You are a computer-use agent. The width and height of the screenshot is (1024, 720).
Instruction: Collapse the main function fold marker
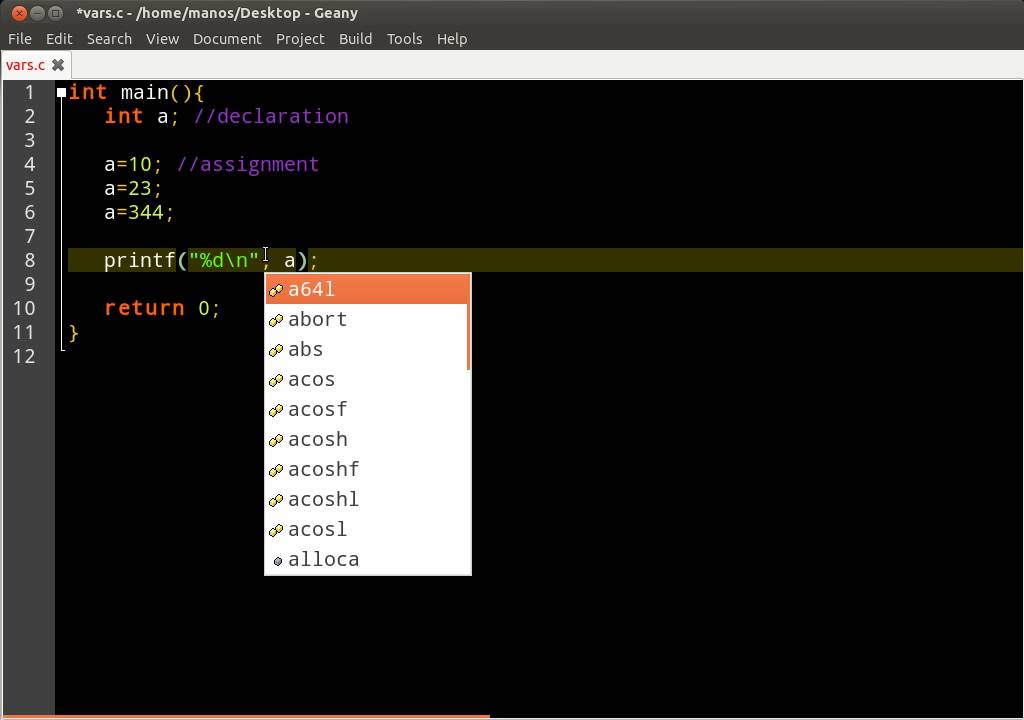pos(61,92)
